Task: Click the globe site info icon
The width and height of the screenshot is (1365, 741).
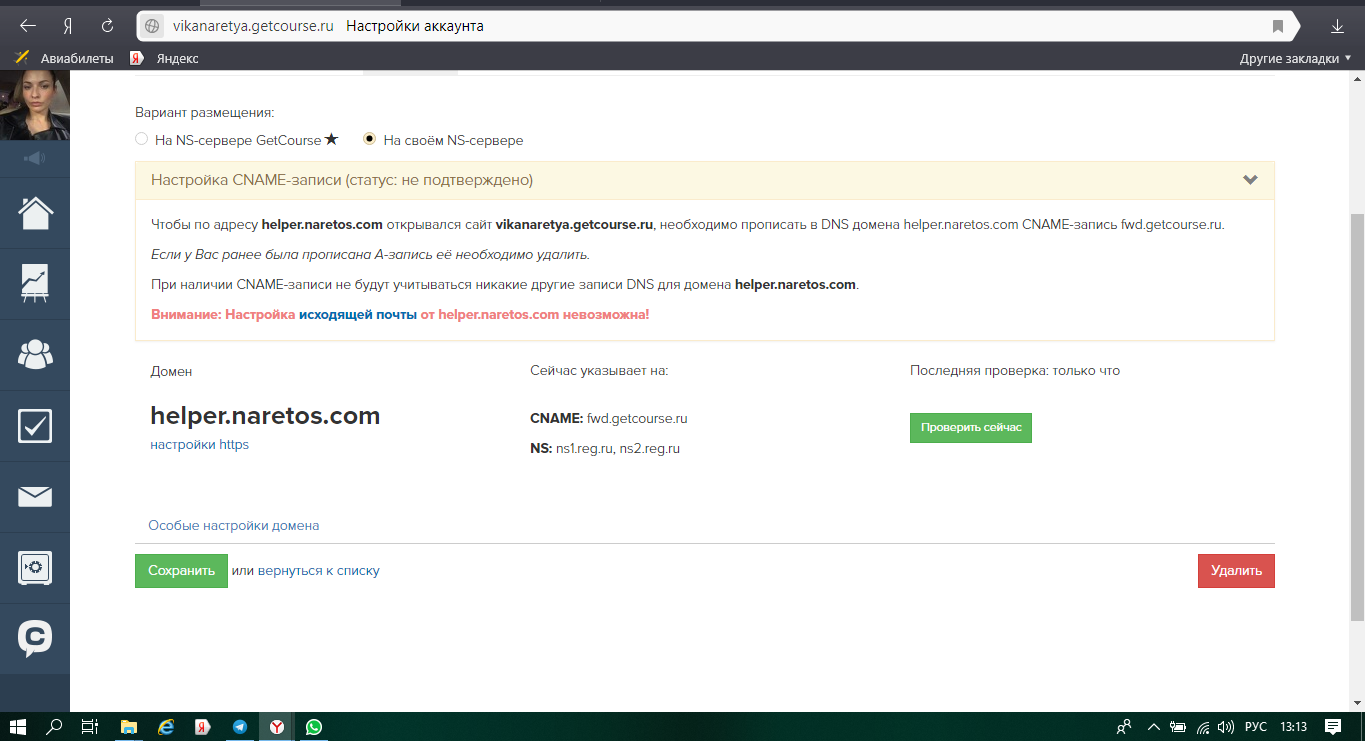Action: point(152,26)
